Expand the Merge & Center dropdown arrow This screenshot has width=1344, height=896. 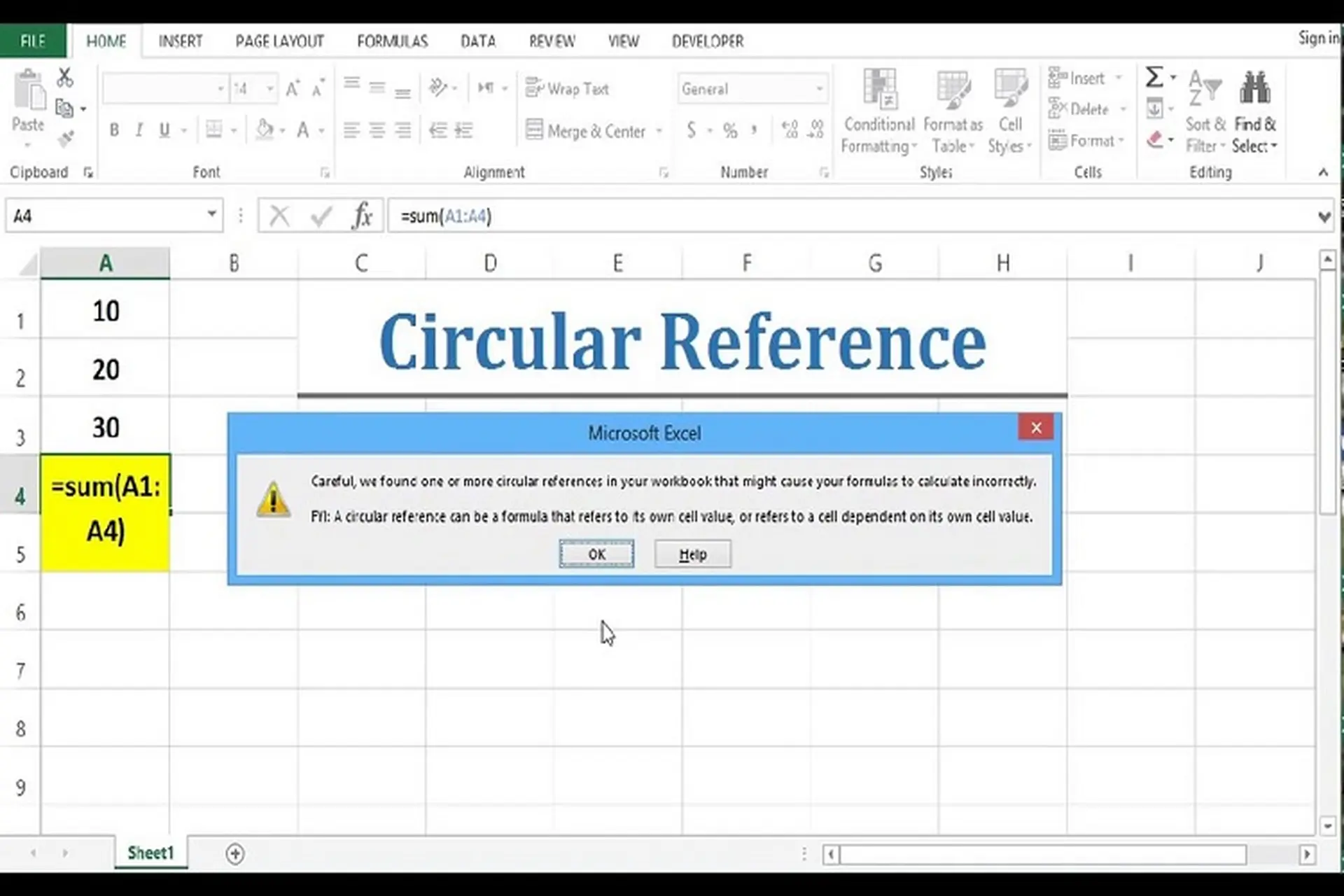point(659,130)
